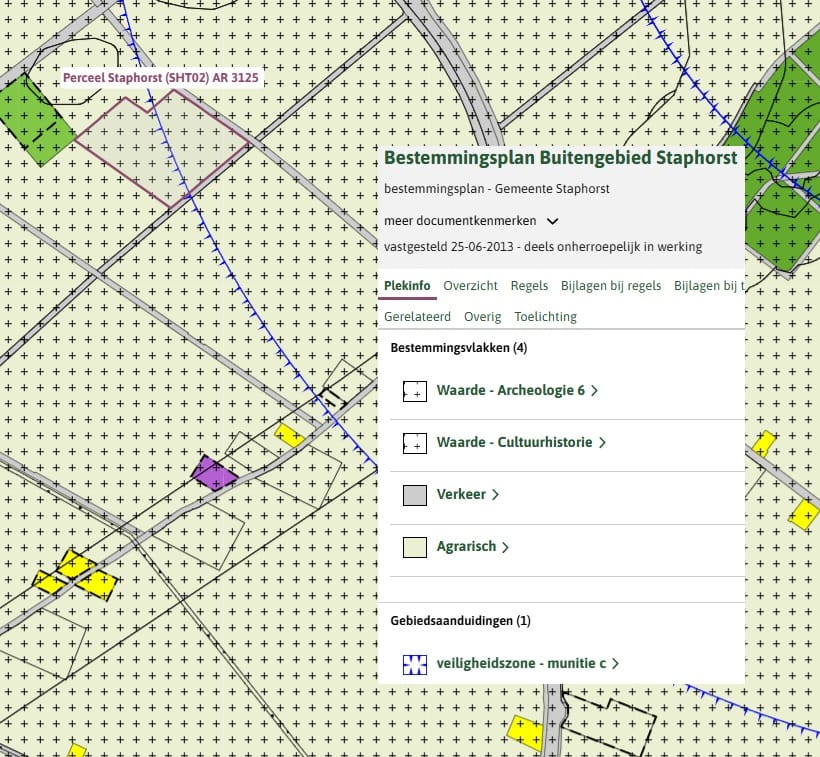Image resolution: width=820 pixels, height=757 pixels.
Task: Open the Verkeer zoning details
Action: pos(467,495)
